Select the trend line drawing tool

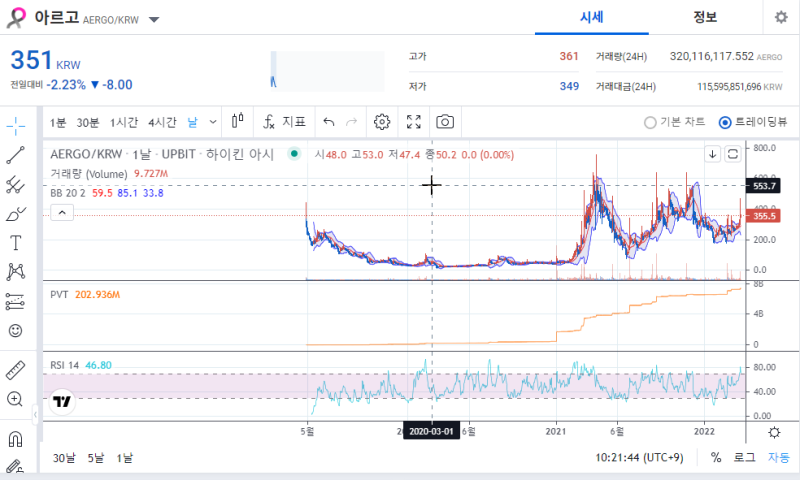[x=16, y=155]
